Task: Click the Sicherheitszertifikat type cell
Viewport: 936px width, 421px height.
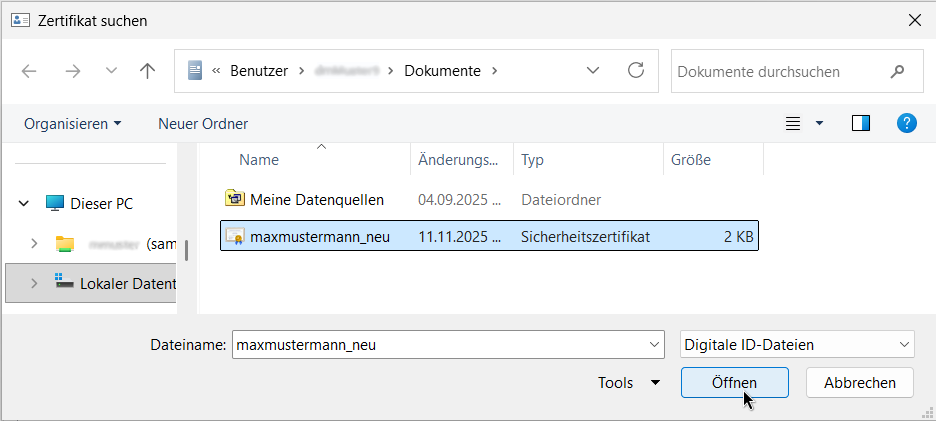Action: pos(585,237)
